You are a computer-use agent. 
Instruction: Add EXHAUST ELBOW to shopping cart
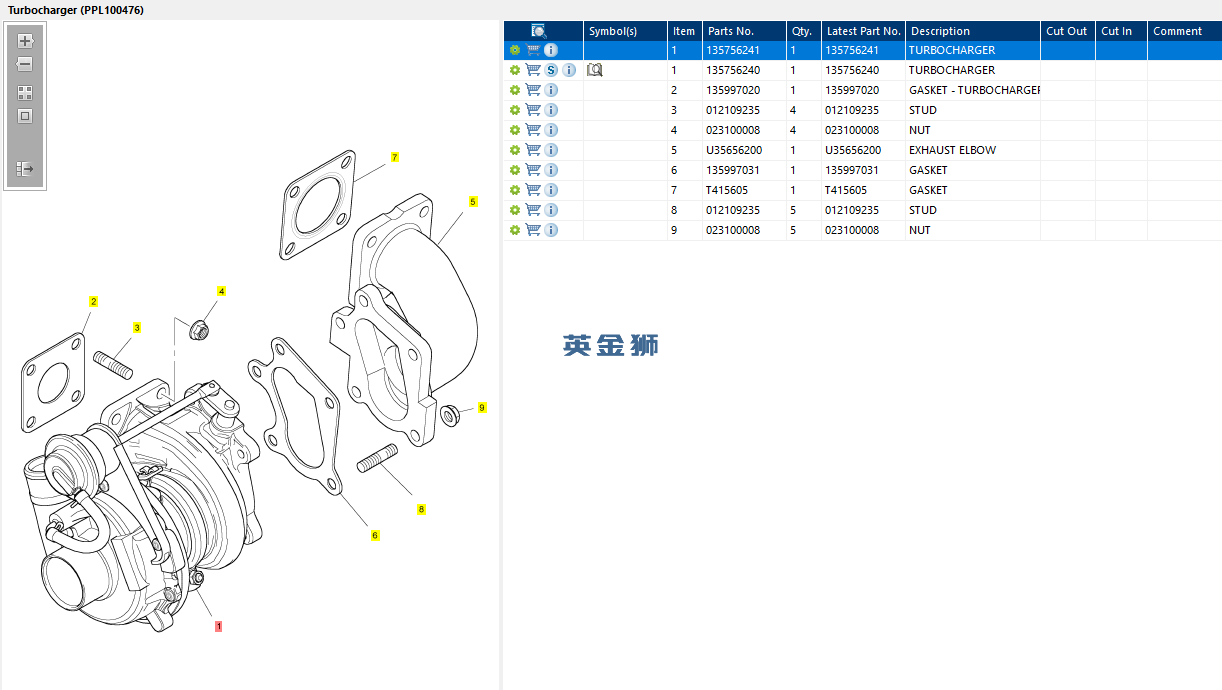click(x=533, y=150)
